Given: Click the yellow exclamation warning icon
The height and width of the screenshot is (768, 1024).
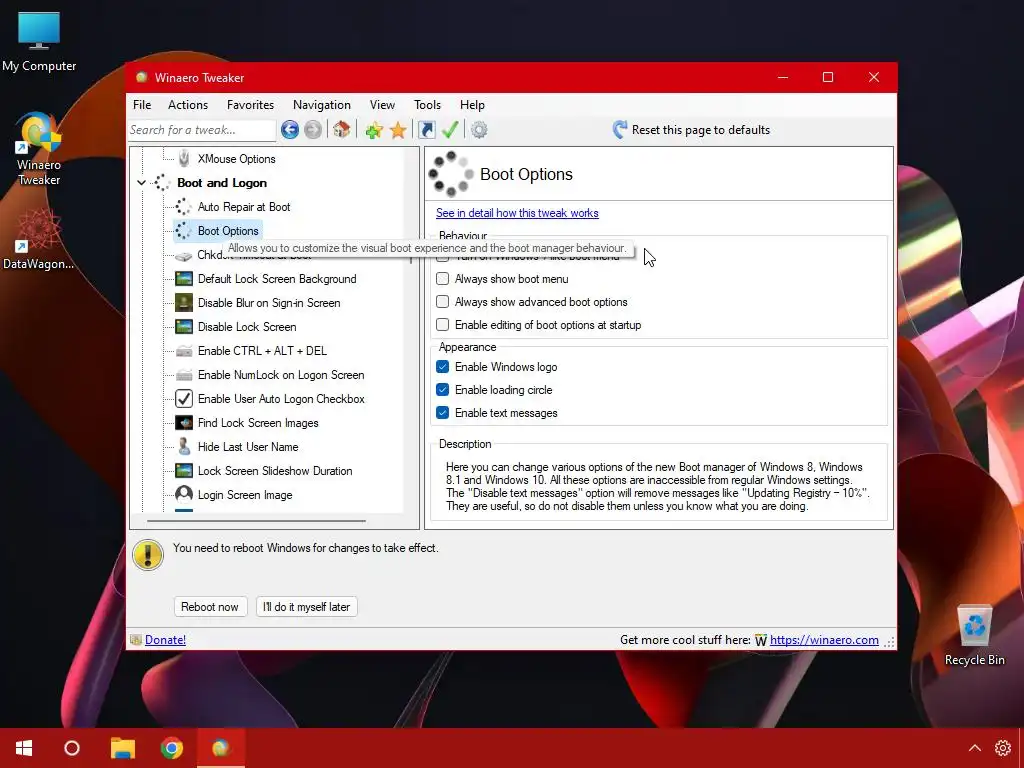Looking at the screenshot, I should 148,555.
